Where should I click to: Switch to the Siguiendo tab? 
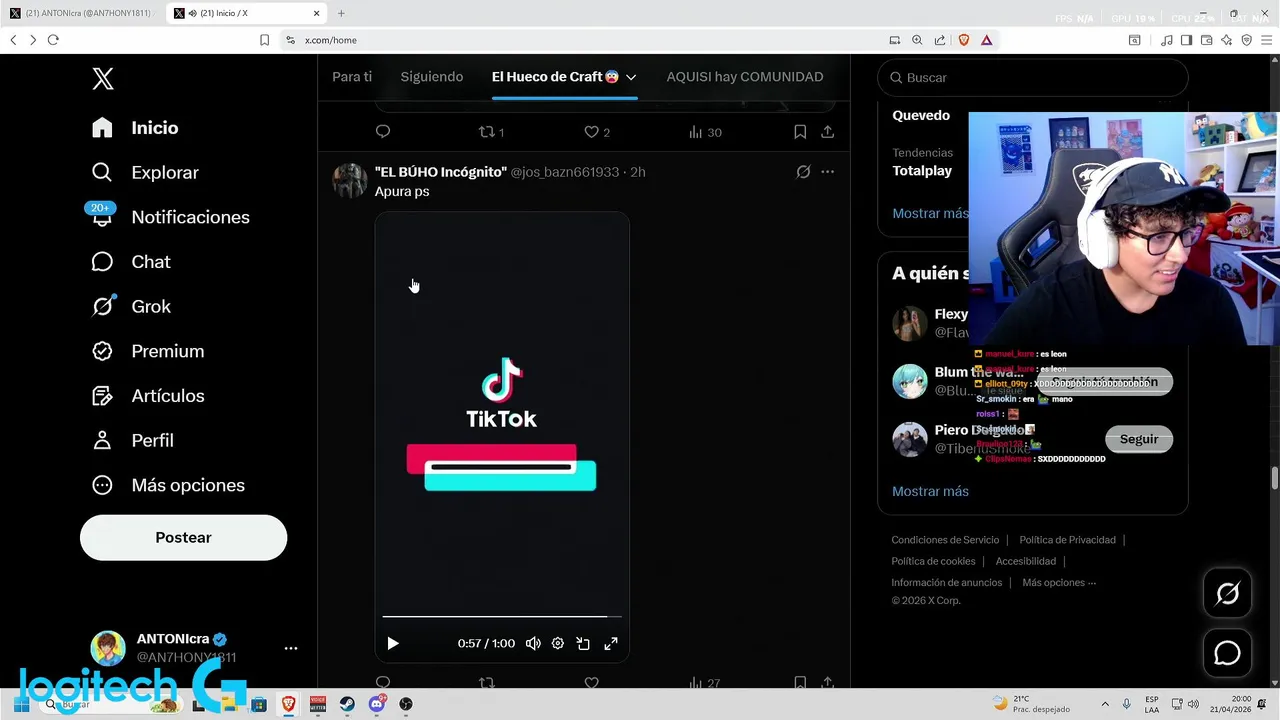coord(432,77)
